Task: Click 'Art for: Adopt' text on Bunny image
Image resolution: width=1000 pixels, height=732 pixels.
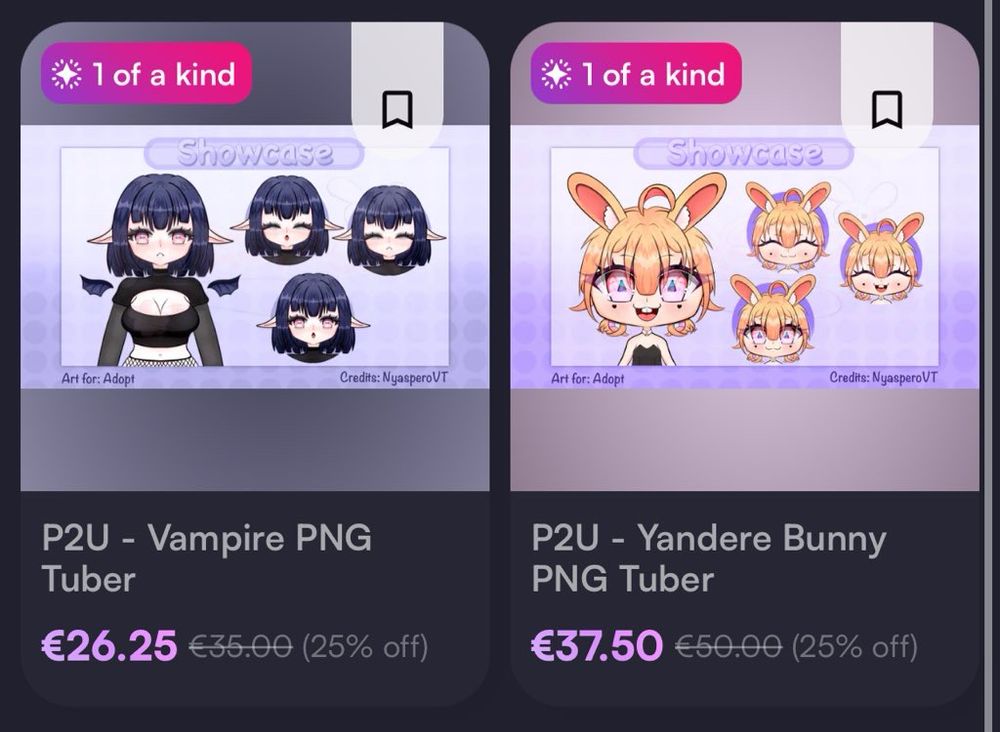Action: (x=588, y=379)
